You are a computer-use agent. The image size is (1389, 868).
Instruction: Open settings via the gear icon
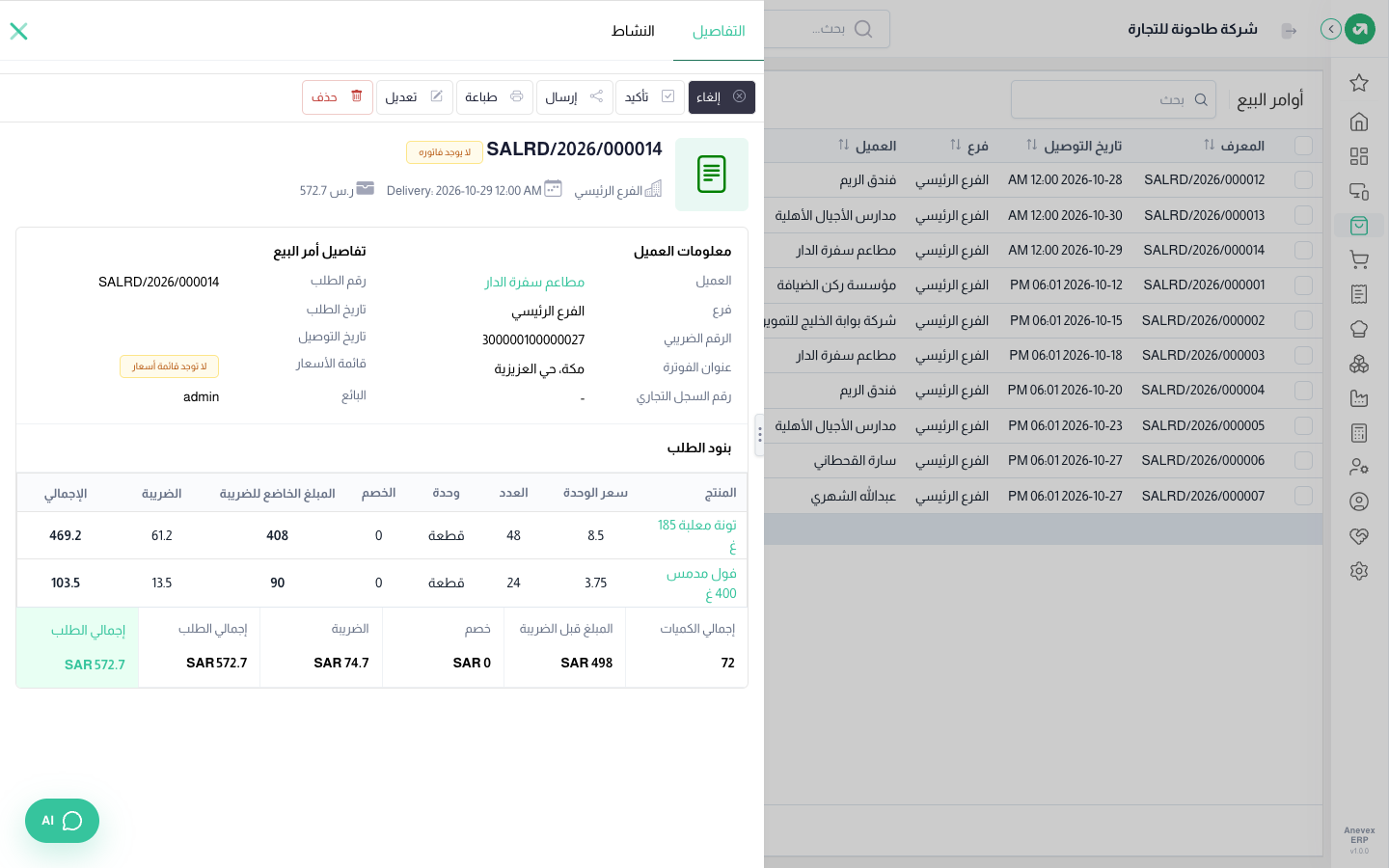coord(1359,571)
